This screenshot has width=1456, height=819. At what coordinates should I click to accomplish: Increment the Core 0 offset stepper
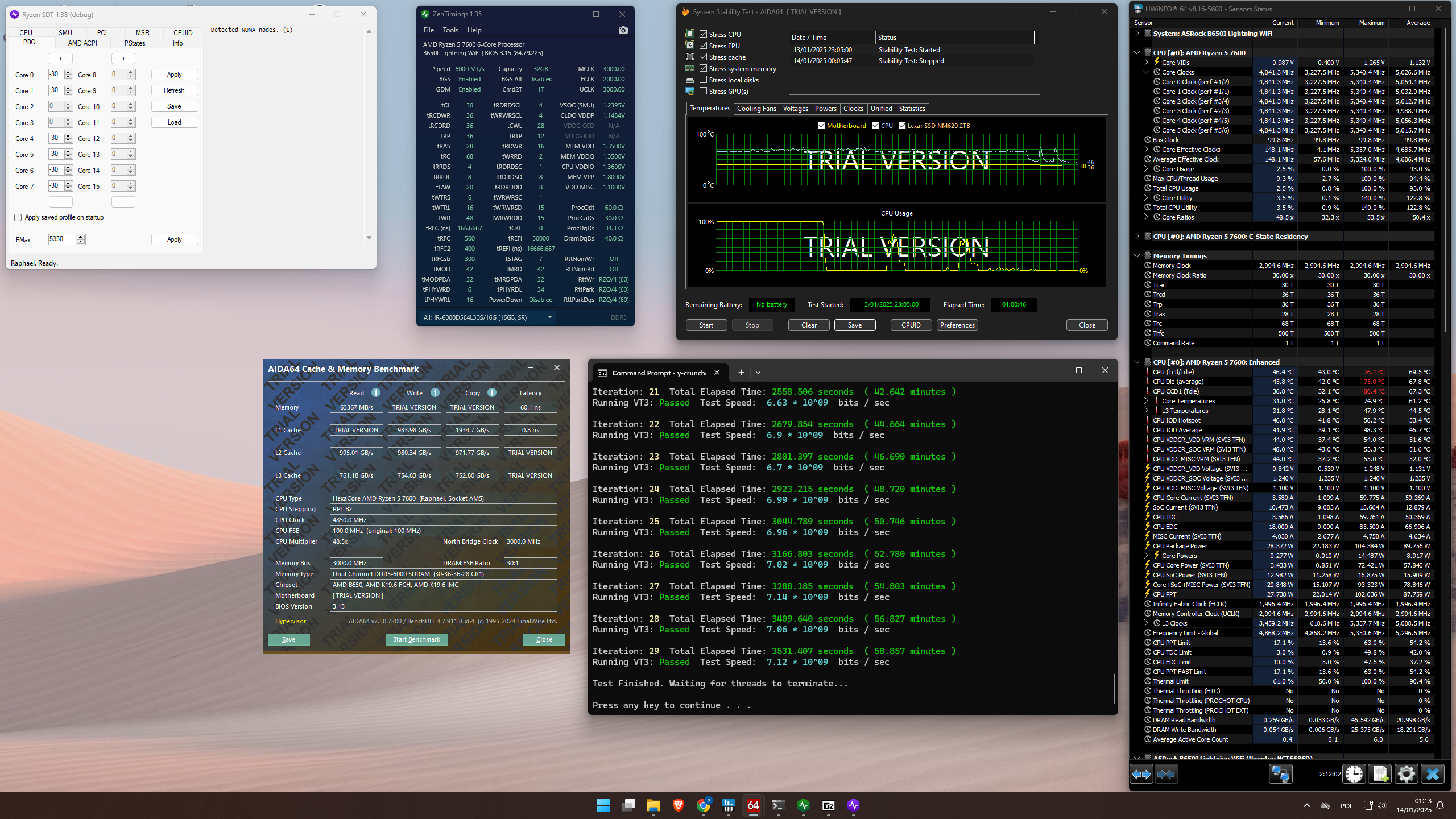[x=68, y=72]
